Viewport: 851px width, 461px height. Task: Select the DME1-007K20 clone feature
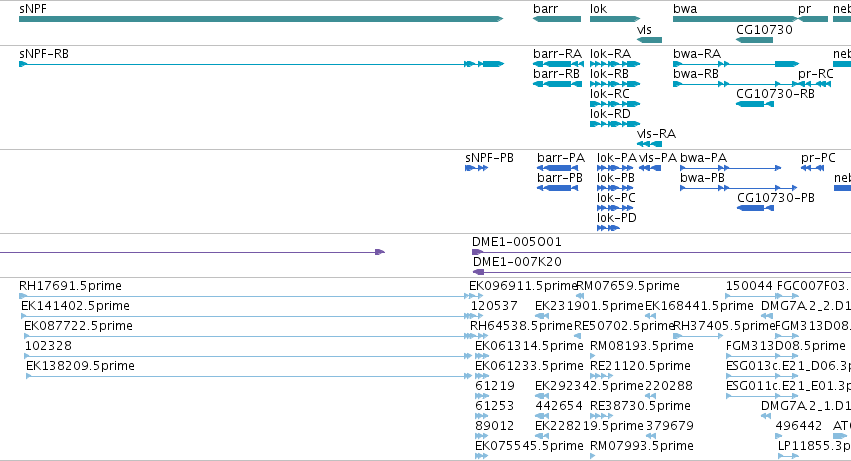(662, 272)
